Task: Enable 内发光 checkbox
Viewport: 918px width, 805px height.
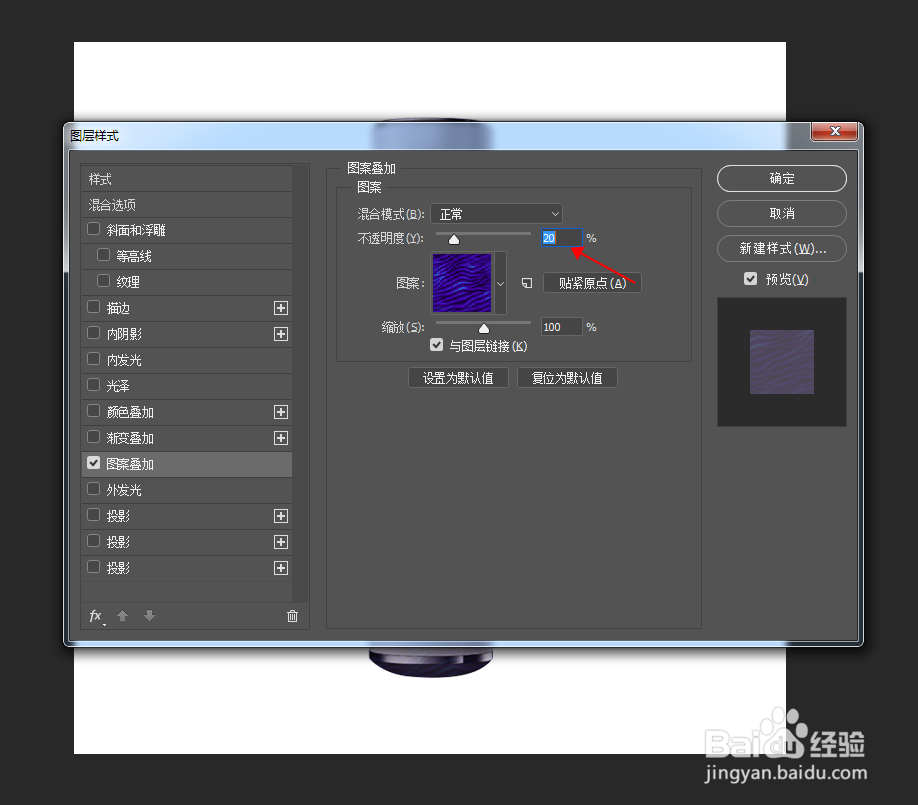Action: click(x=94, y=359)
